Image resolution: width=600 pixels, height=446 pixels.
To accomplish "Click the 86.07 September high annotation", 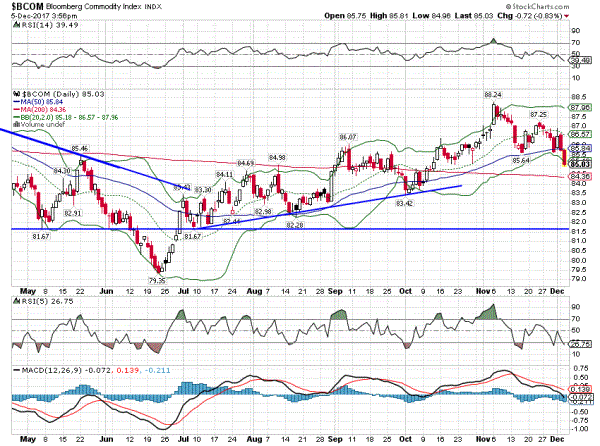I will [348, 137].
